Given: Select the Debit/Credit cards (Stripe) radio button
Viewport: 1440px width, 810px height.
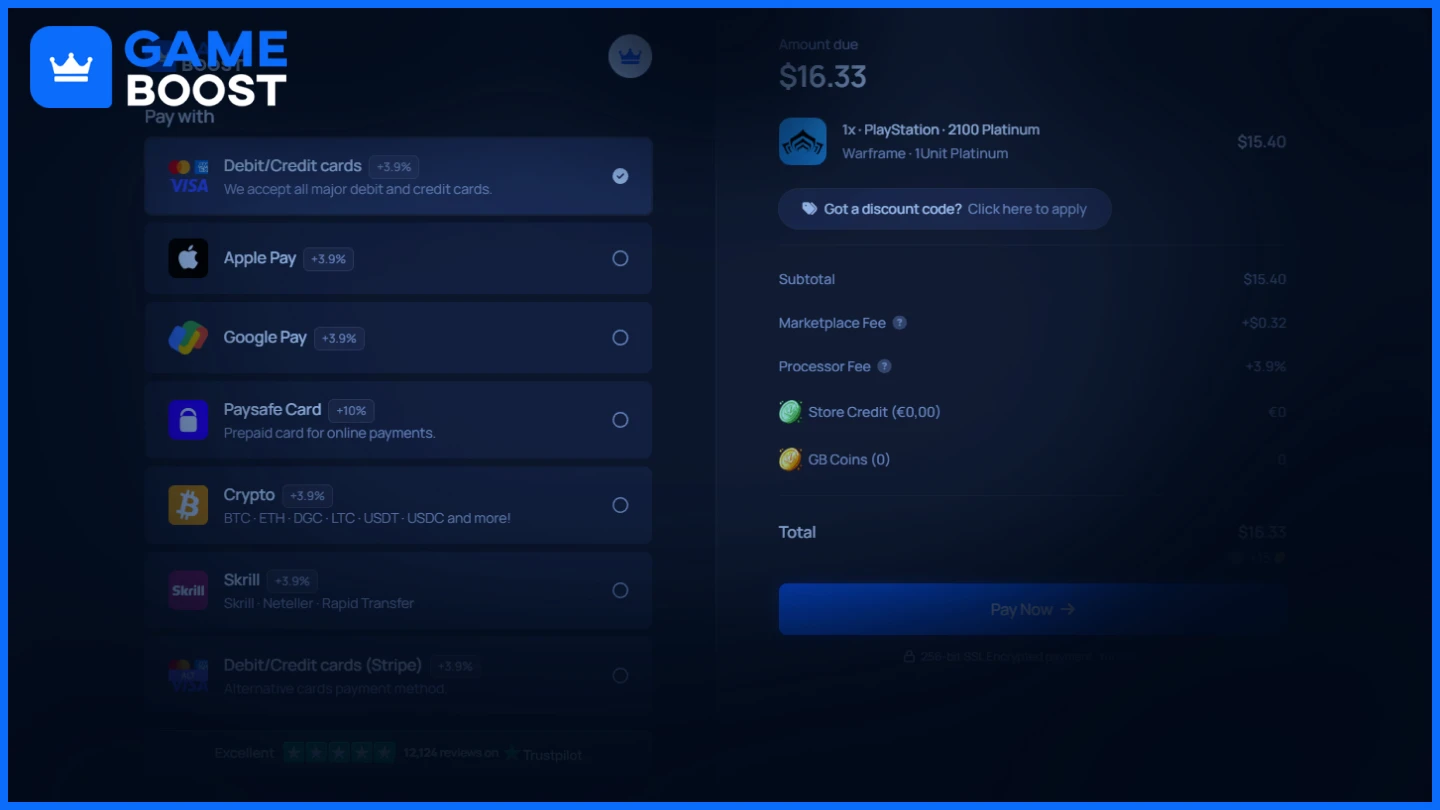Looking at the screenshot, I should click(x=620, y=676).
